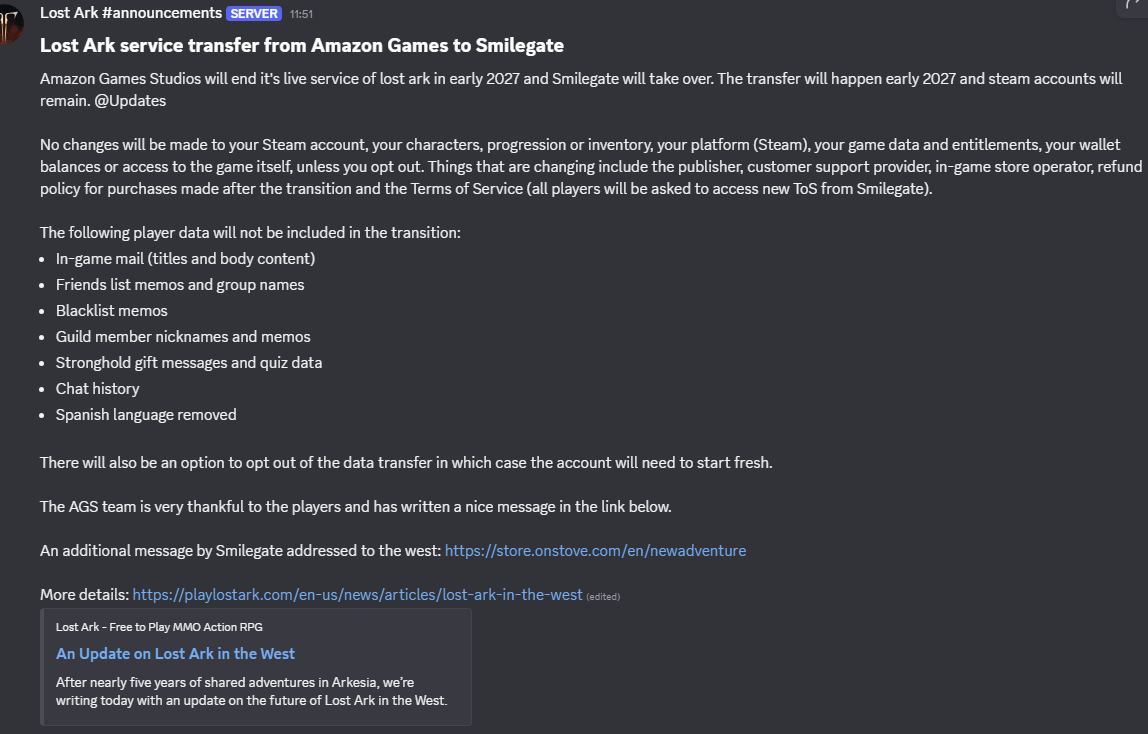This screenshot has width=1148, height=734.
Task: Open the Lost Ark #announcements sender profile
Action: (130, 13)
